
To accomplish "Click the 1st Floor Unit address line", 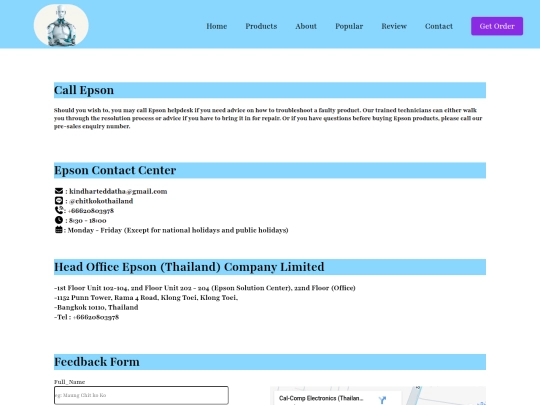I will point(205,288).
